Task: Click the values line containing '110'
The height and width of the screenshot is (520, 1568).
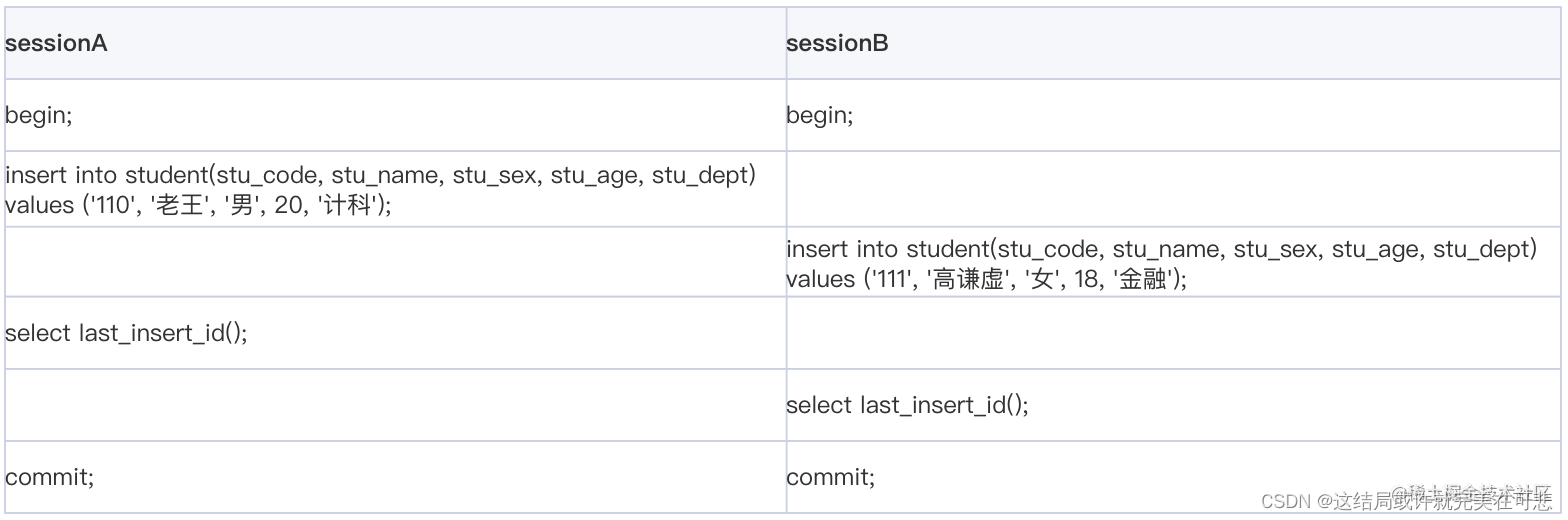Action: pyautogui.click(x=199, y=206)
